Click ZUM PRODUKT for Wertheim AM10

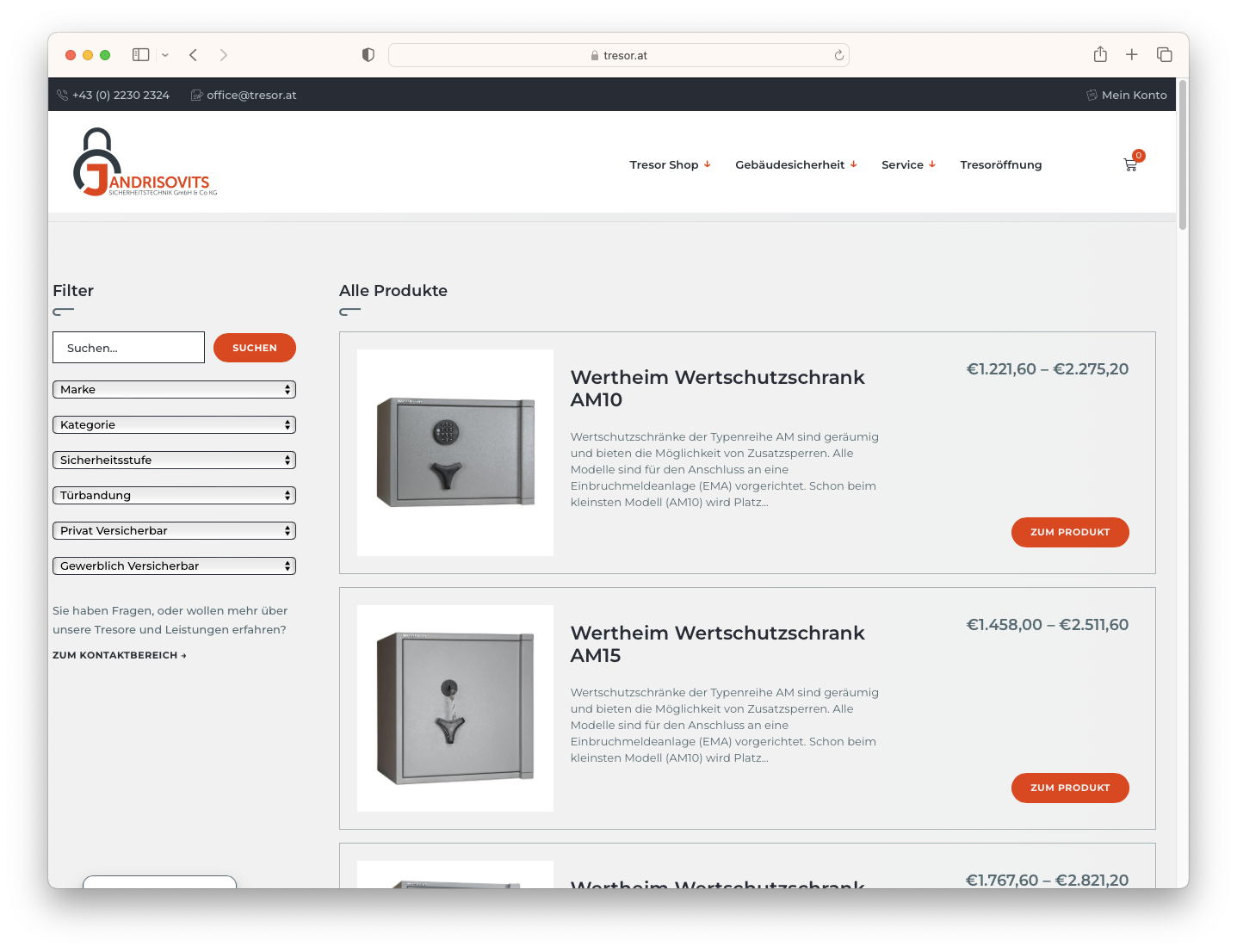click(x=1070, y=532)
